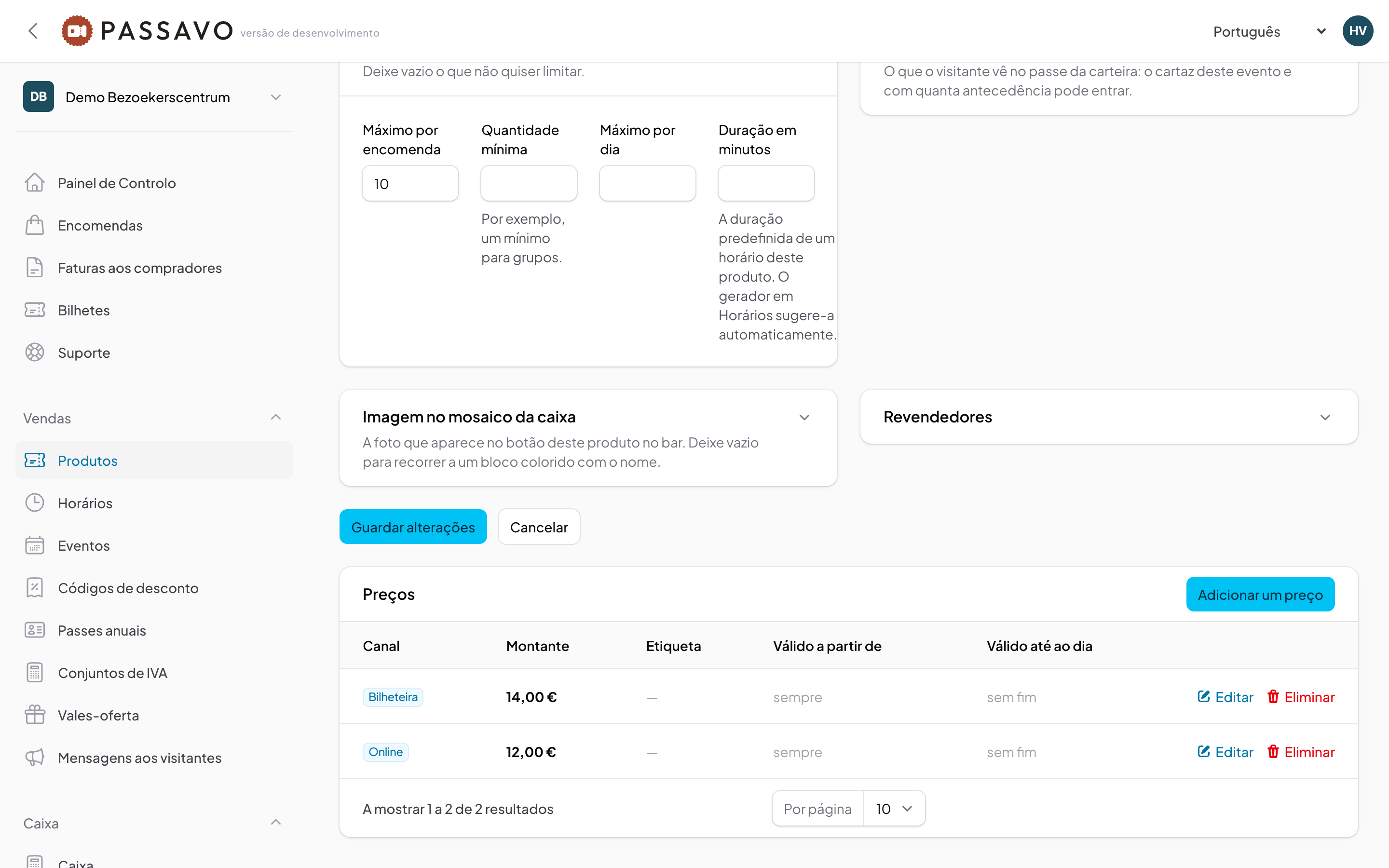The image size is (1389, 868).
Task: Delete the Bilheteira 14,00 € price
Action: 1301,697
